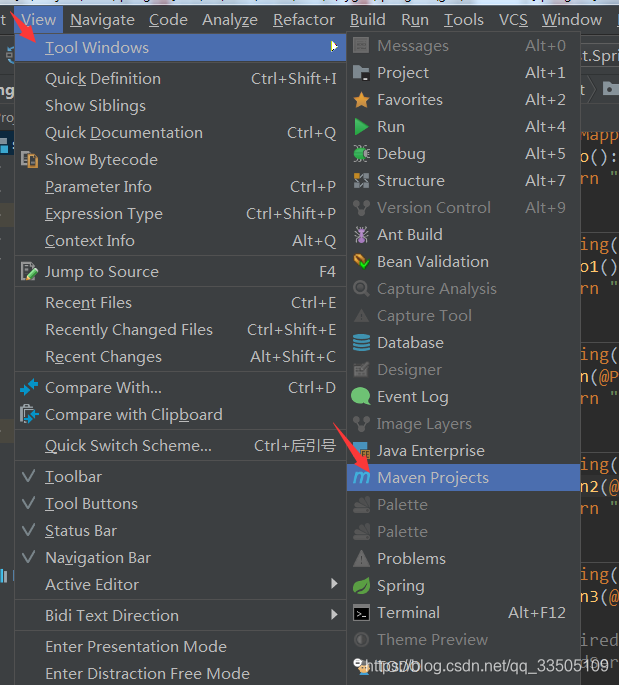Open the Code menu
This screenshot has height=685, width=619.
coord(168,20)
